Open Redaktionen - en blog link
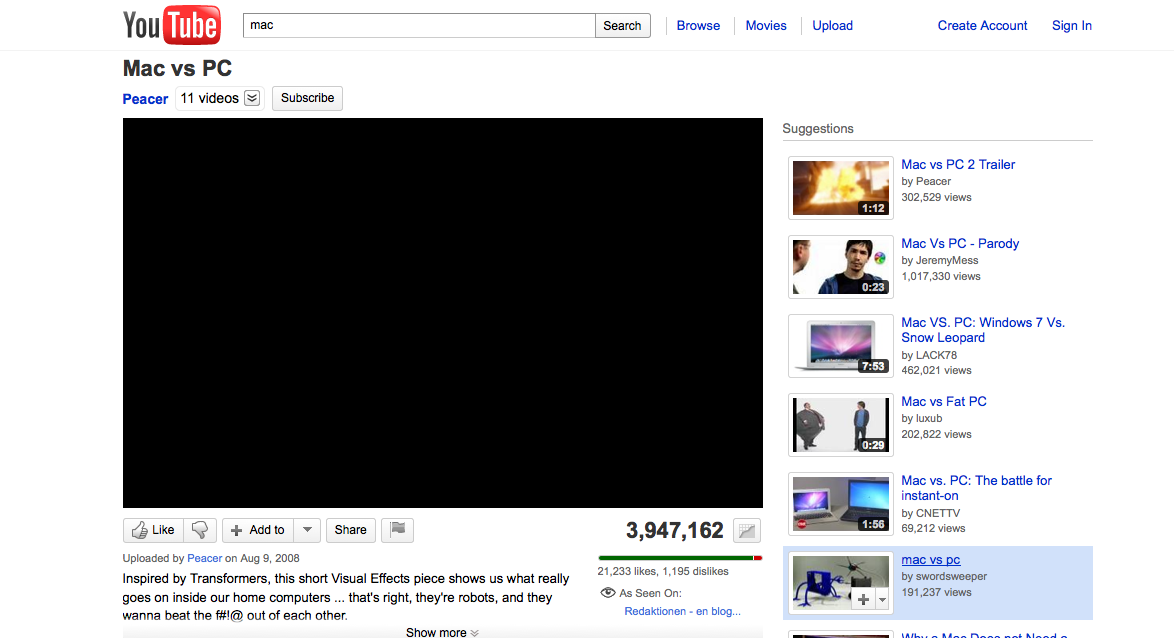 682,611
